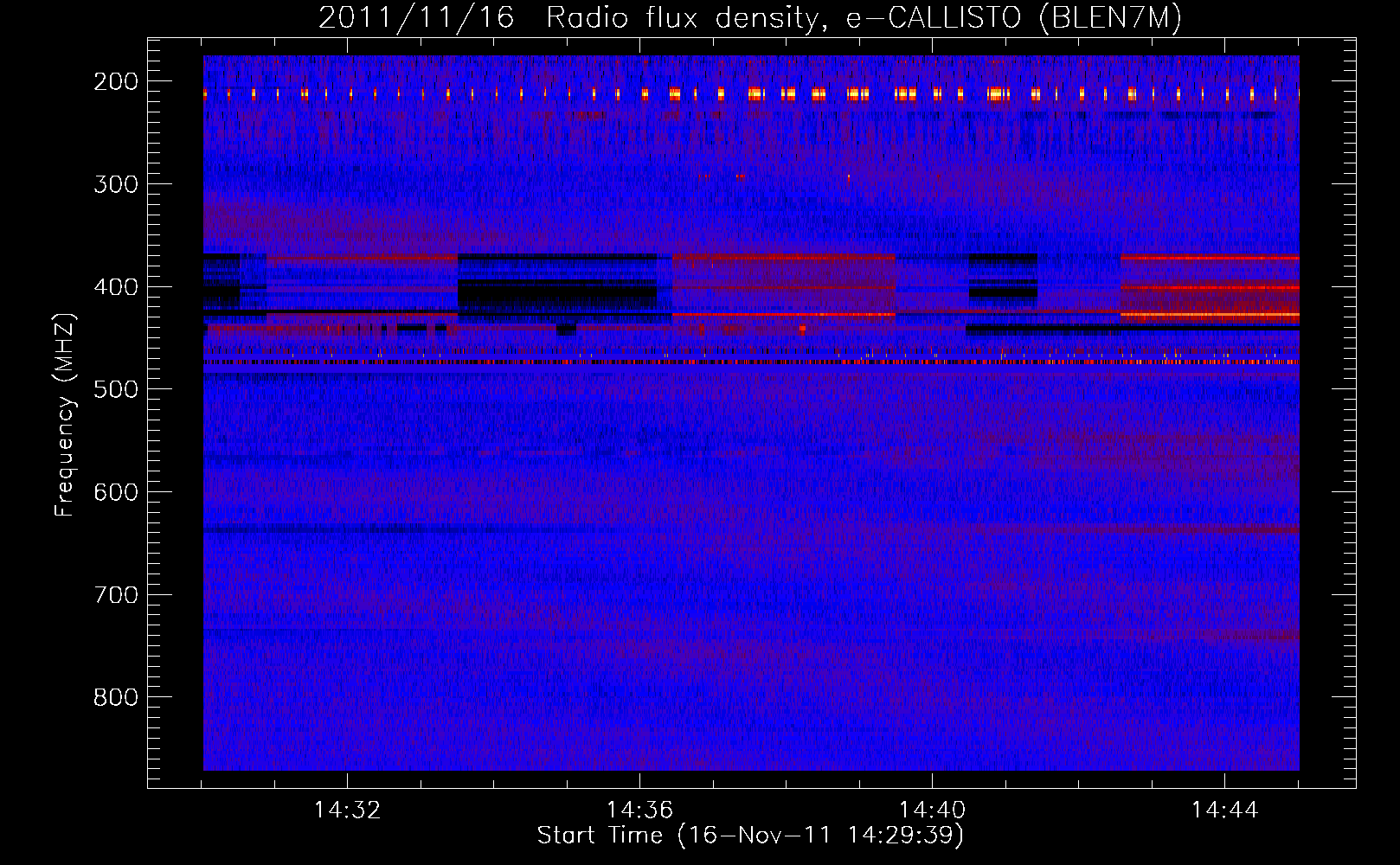Click the 600 frequency tick label

116,492
